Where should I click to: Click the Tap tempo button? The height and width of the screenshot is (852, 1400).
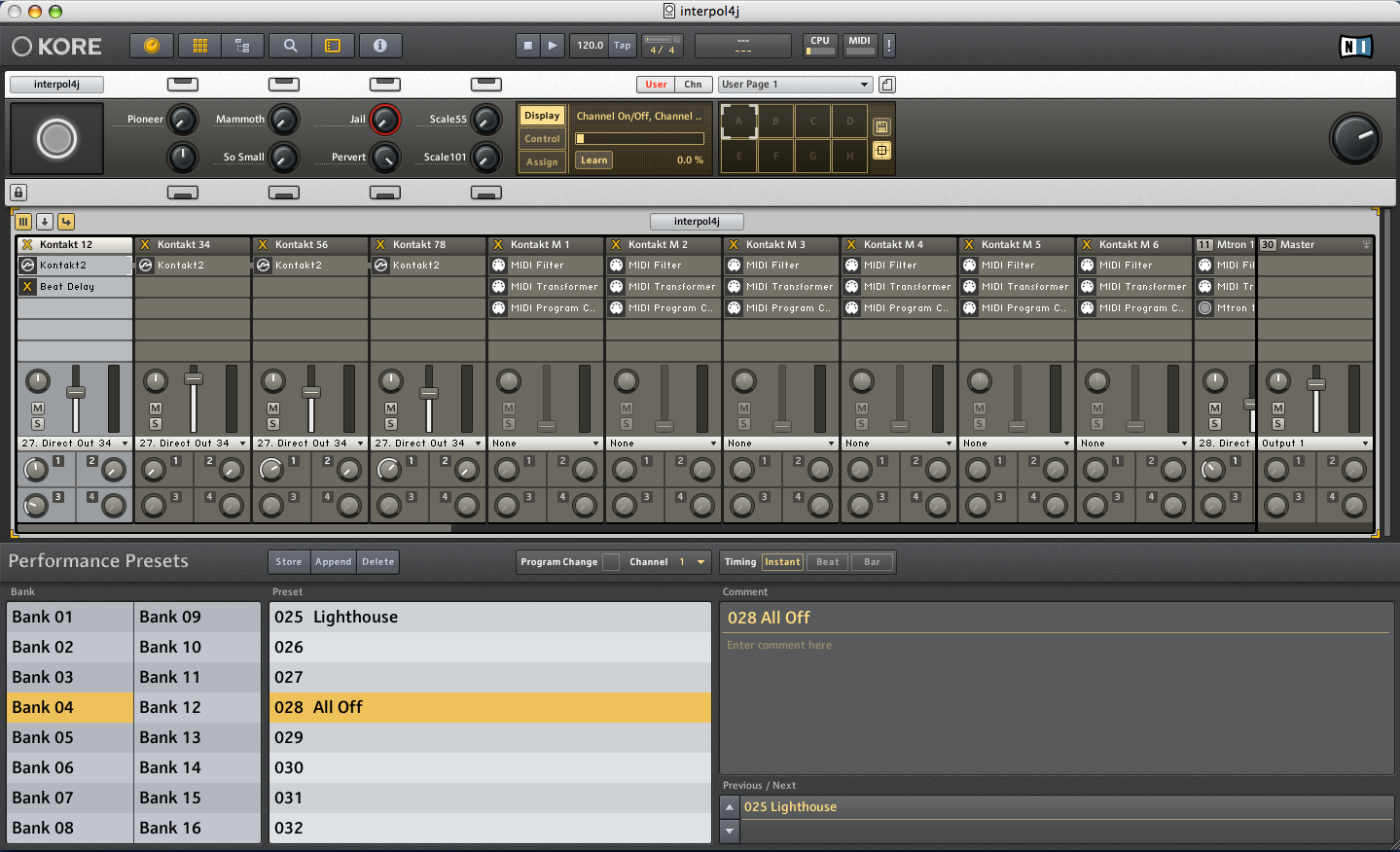[x=623, y=46]
